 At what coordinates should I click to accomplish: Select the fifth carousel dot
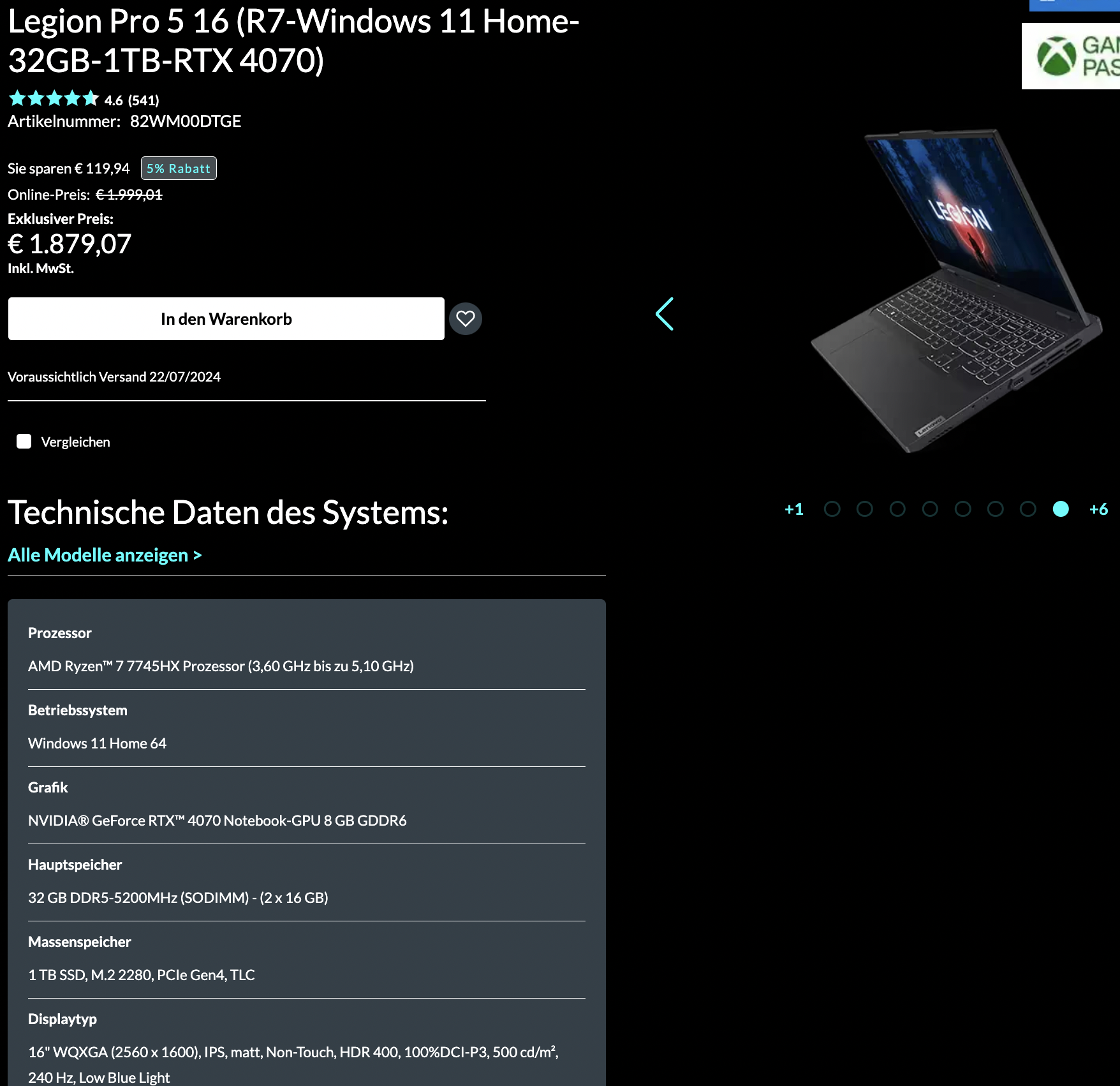pyautogui.click(x=963, y=509)
